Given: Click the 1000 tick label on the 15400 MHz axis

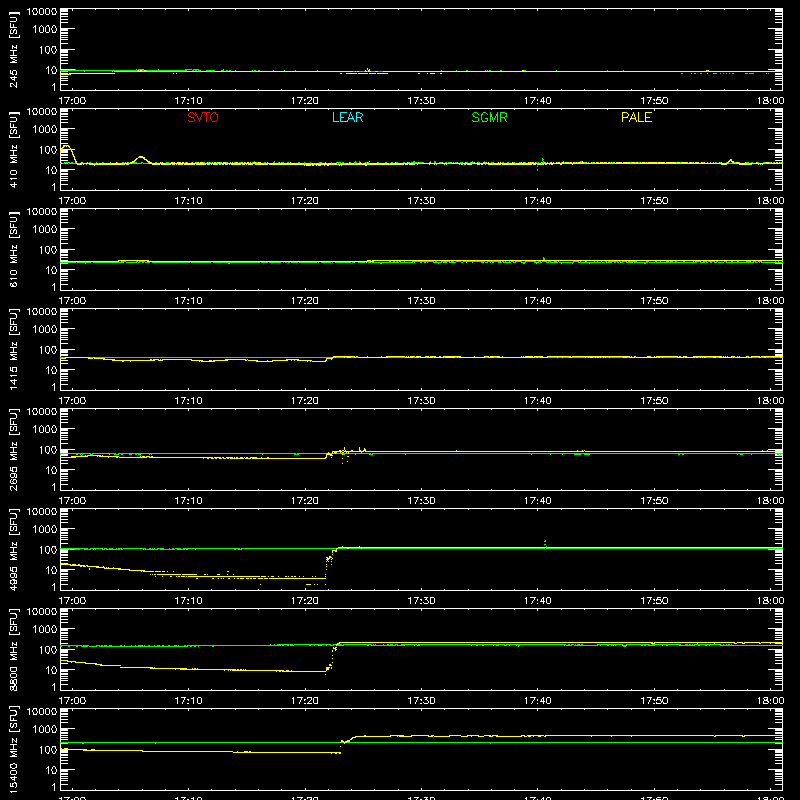Looking at the screenshot, I should (x=45, y=730).
